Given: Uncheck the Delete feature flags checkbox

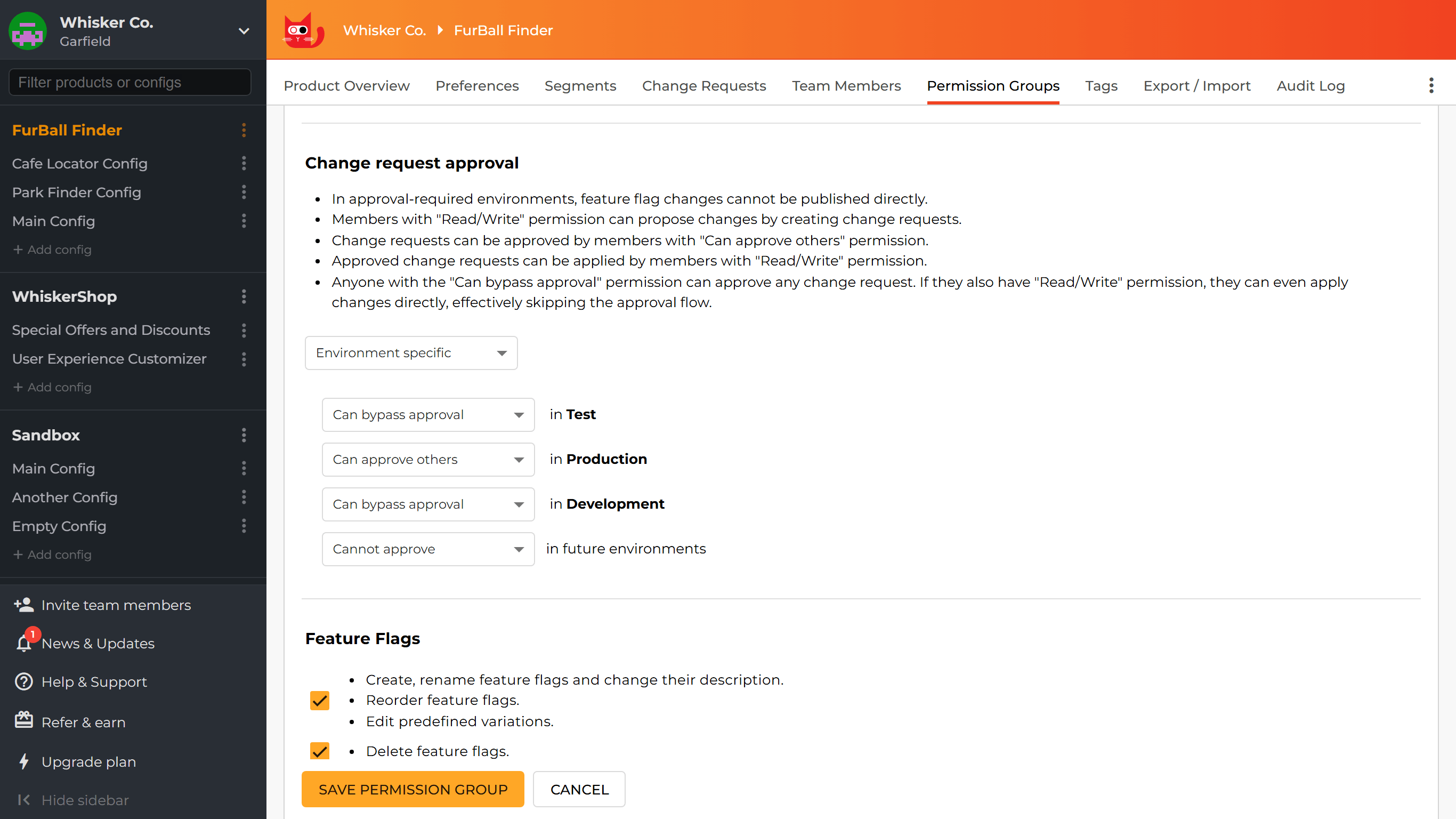Looking at the screenshot, I should (319, 751).
